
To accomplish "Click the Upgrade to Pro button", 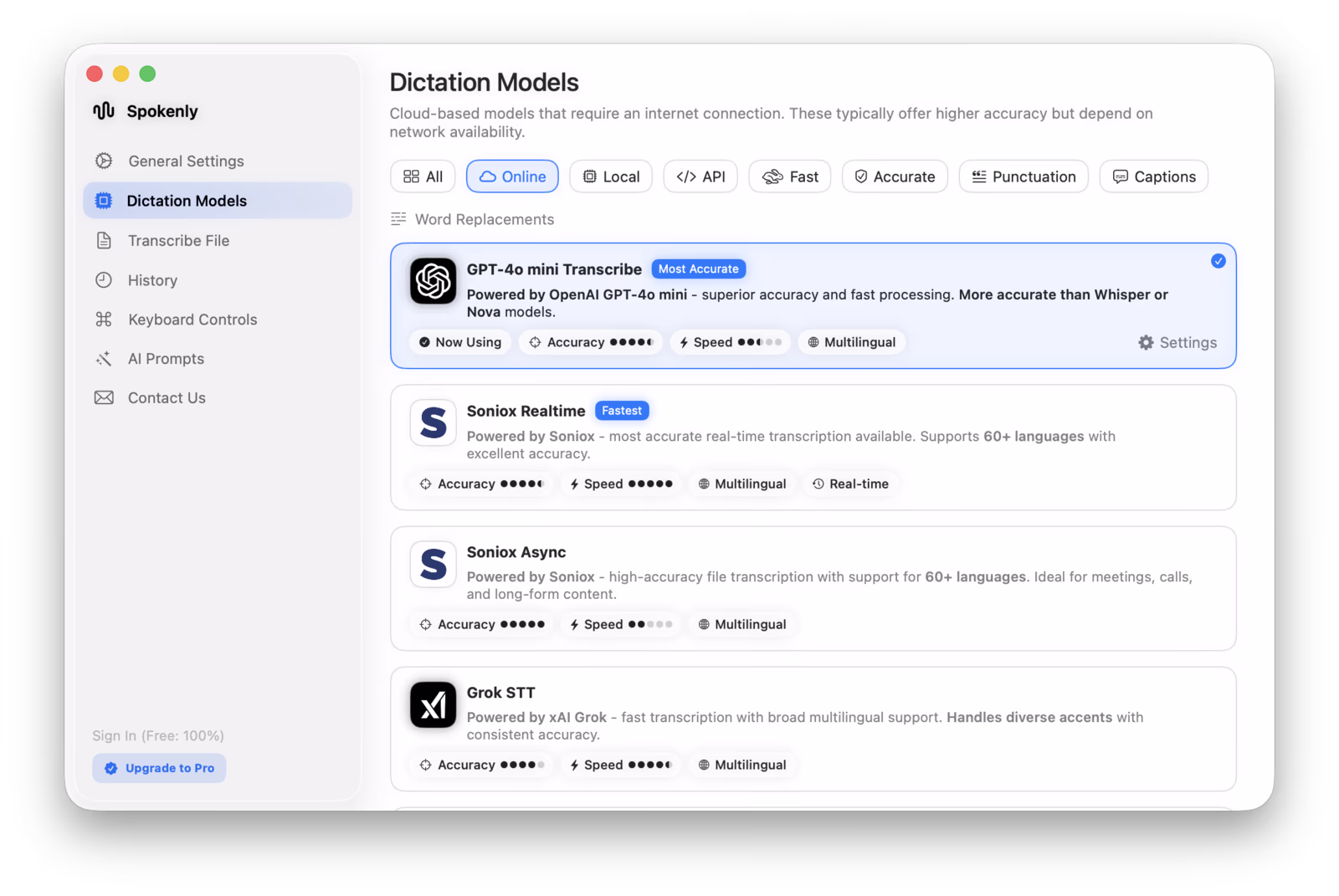I will tap(159, 768).
